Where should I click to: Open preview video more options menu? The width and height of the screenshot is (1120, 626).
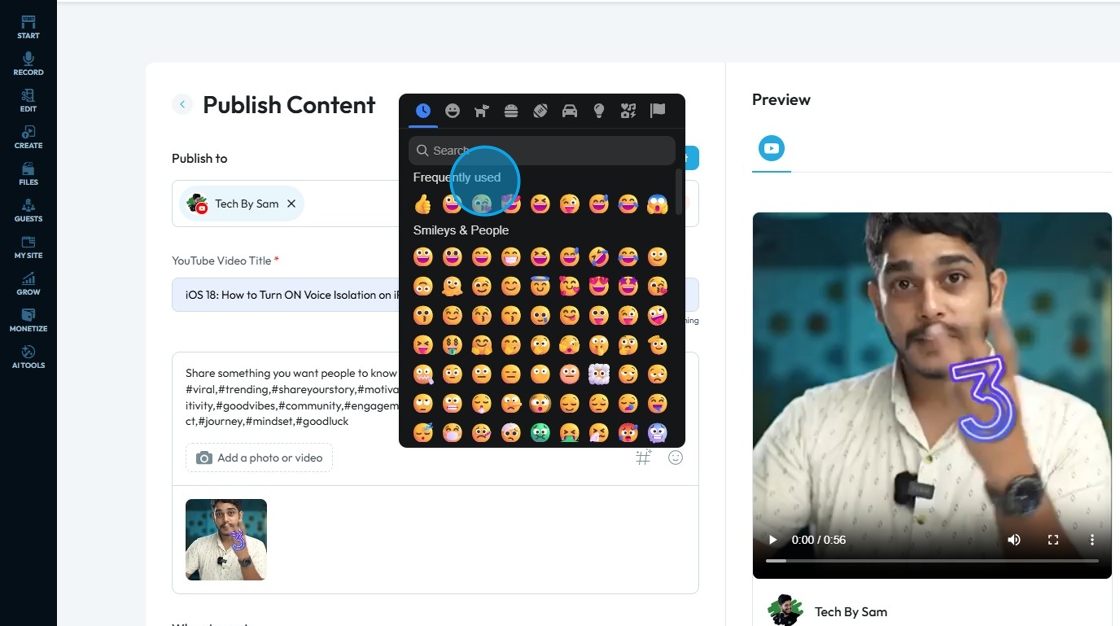(1091, 540)
